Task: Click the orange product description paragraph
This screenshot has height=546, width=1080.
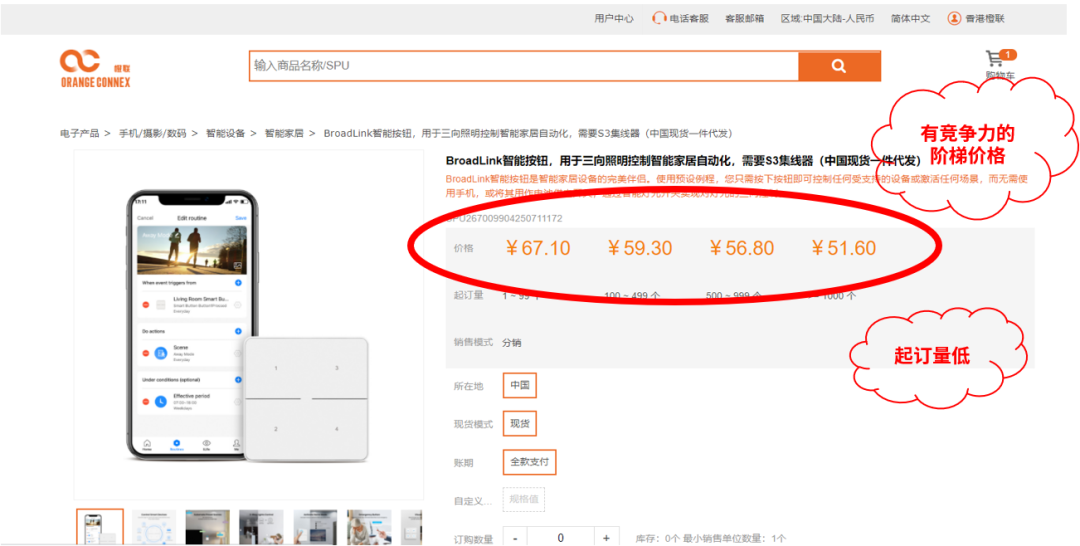Action: (738, 185)
